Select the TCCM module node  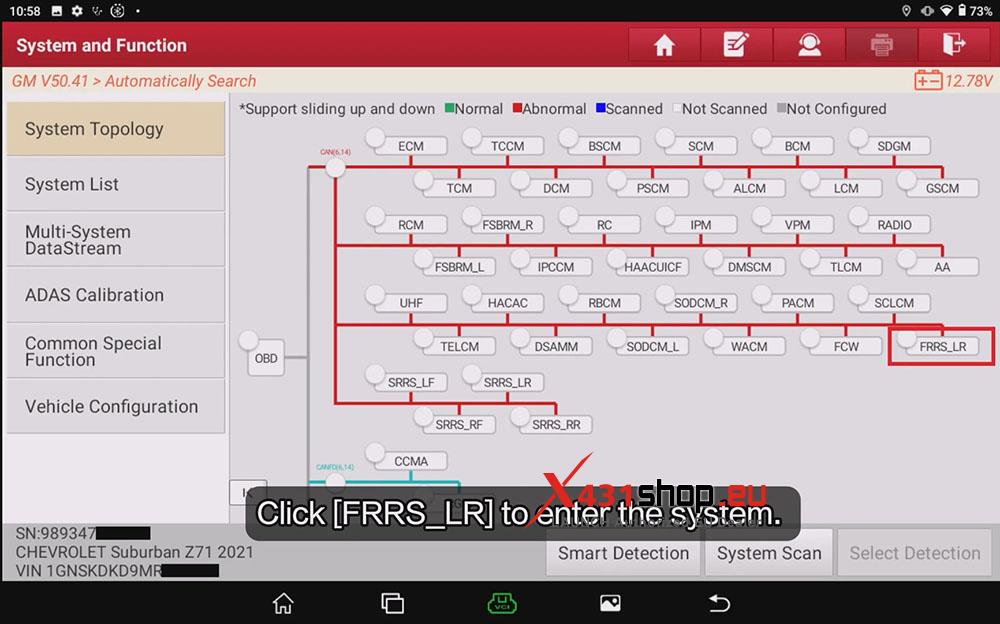click(x=508, y=146)
